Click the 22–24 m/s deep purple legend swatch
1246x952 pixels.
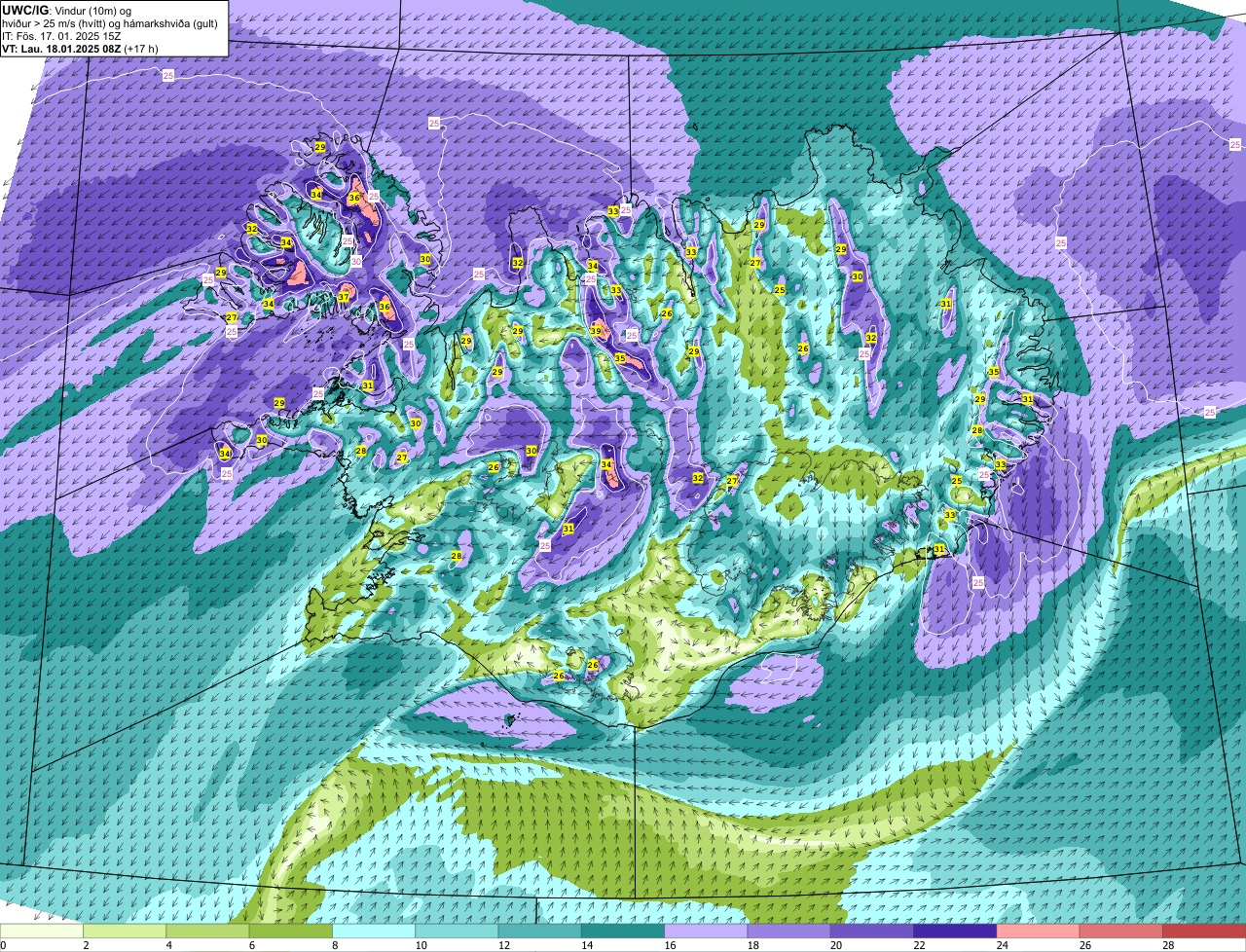pos(955,931)
